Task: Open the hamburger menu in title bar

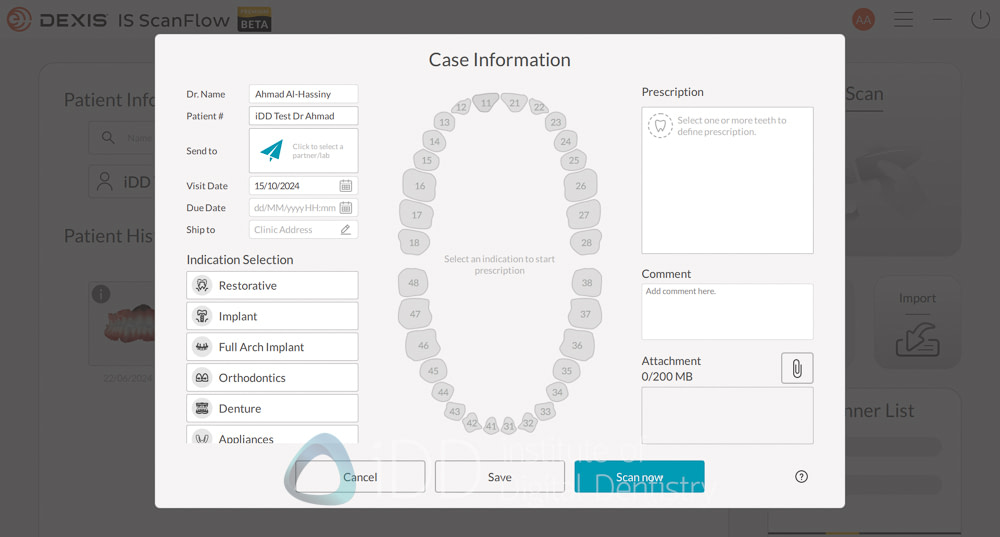Action: point(903,20)
